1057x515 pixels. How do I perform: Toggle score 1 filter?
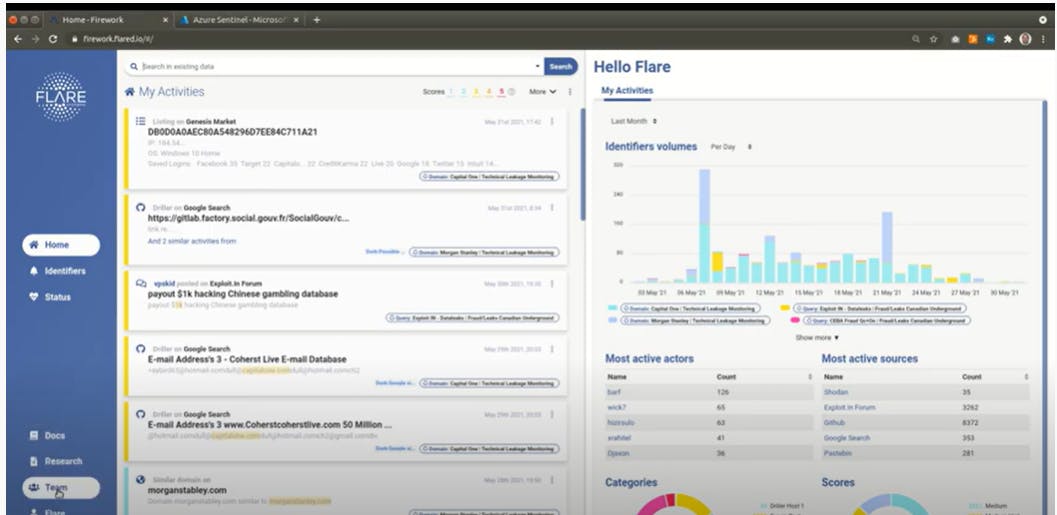[x=451, y=92]
